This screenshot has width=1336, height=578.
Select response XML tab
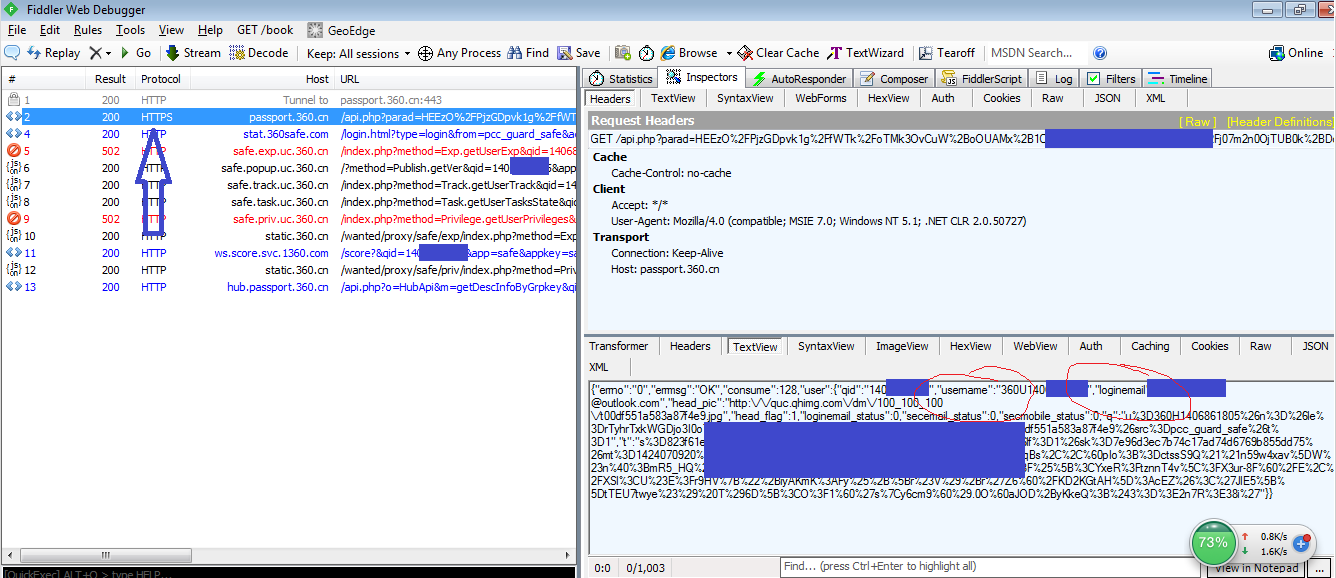[x=599, y=367]
